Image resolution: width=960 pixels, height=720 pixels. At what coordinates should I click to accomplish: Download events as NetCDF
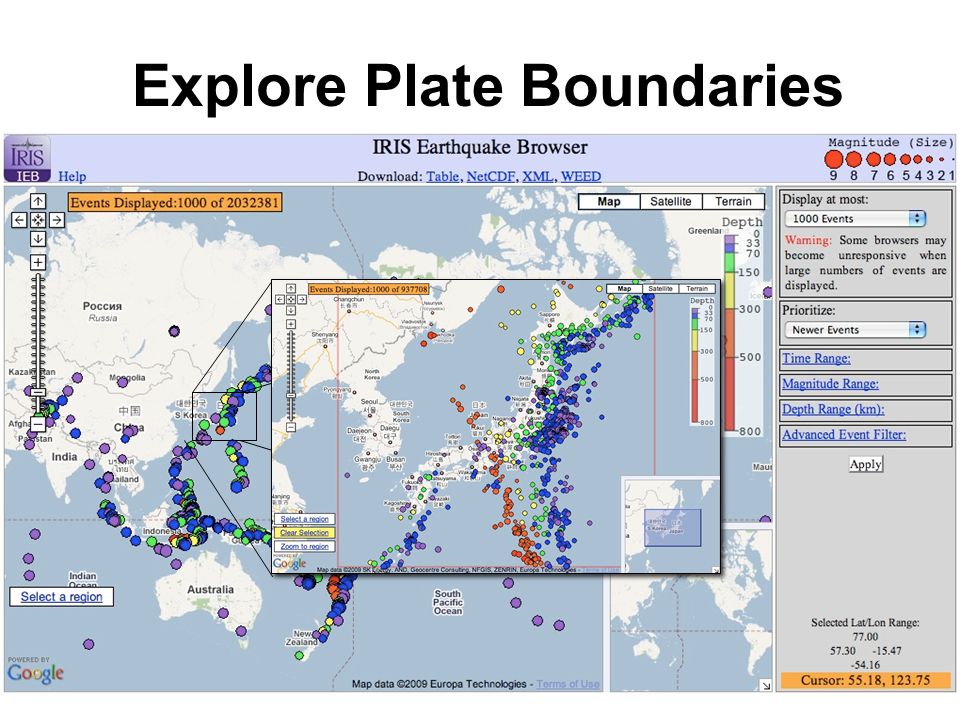[x=491, y=176]
